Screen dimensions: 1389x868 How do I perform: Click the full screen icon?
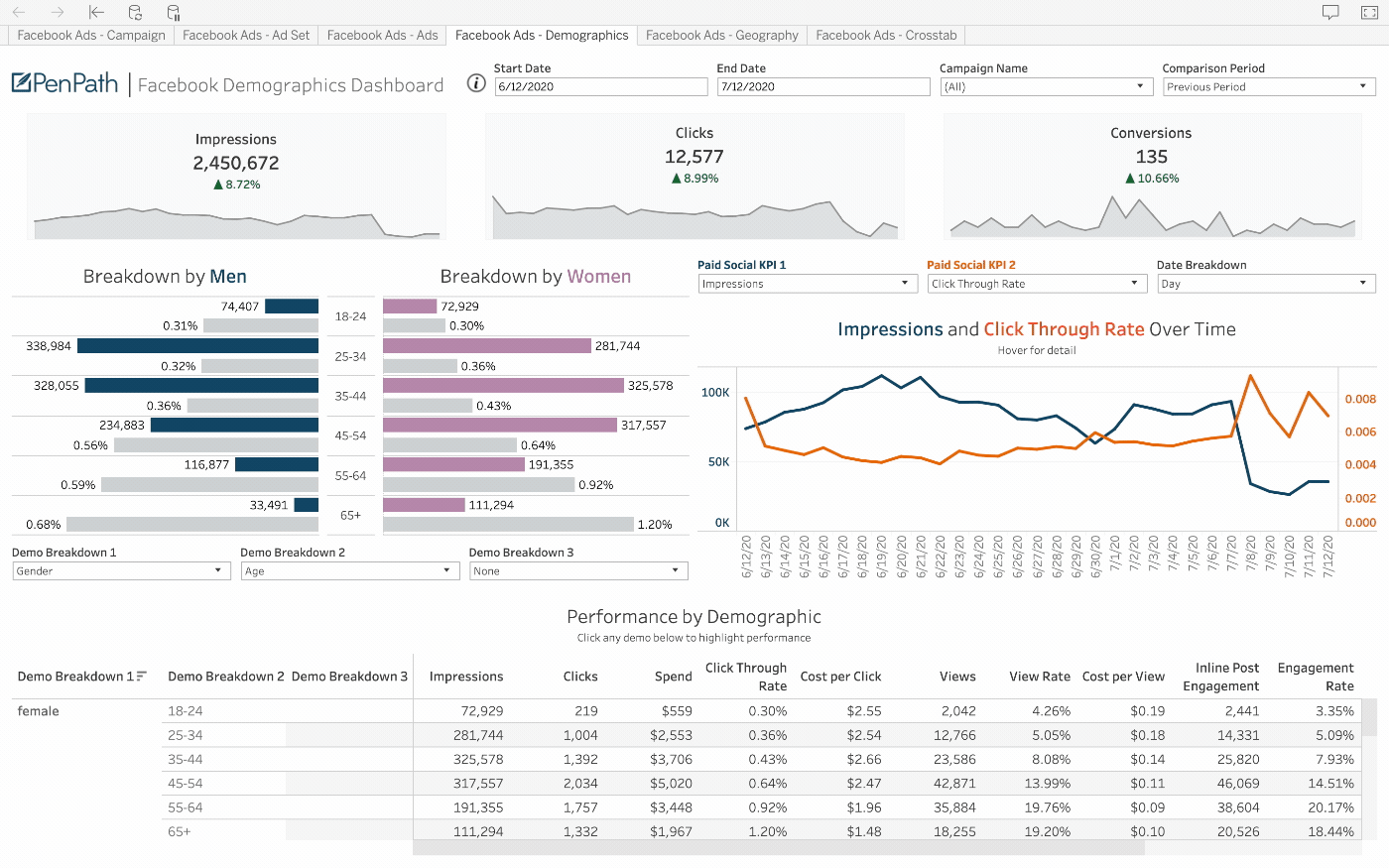tap(1369, 12)
